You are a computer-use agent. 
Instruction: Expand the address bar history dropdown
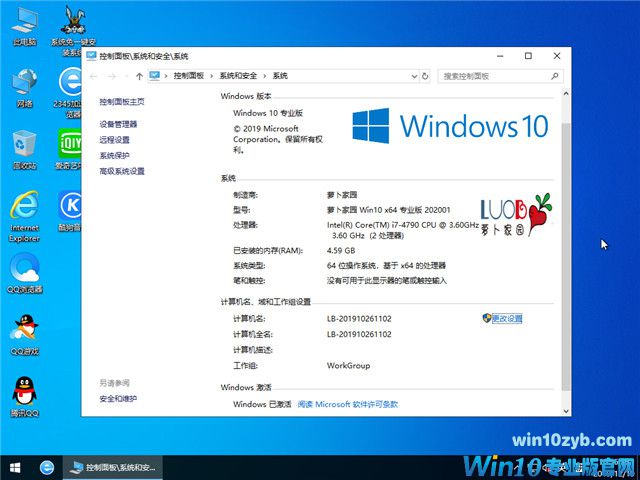414,76
